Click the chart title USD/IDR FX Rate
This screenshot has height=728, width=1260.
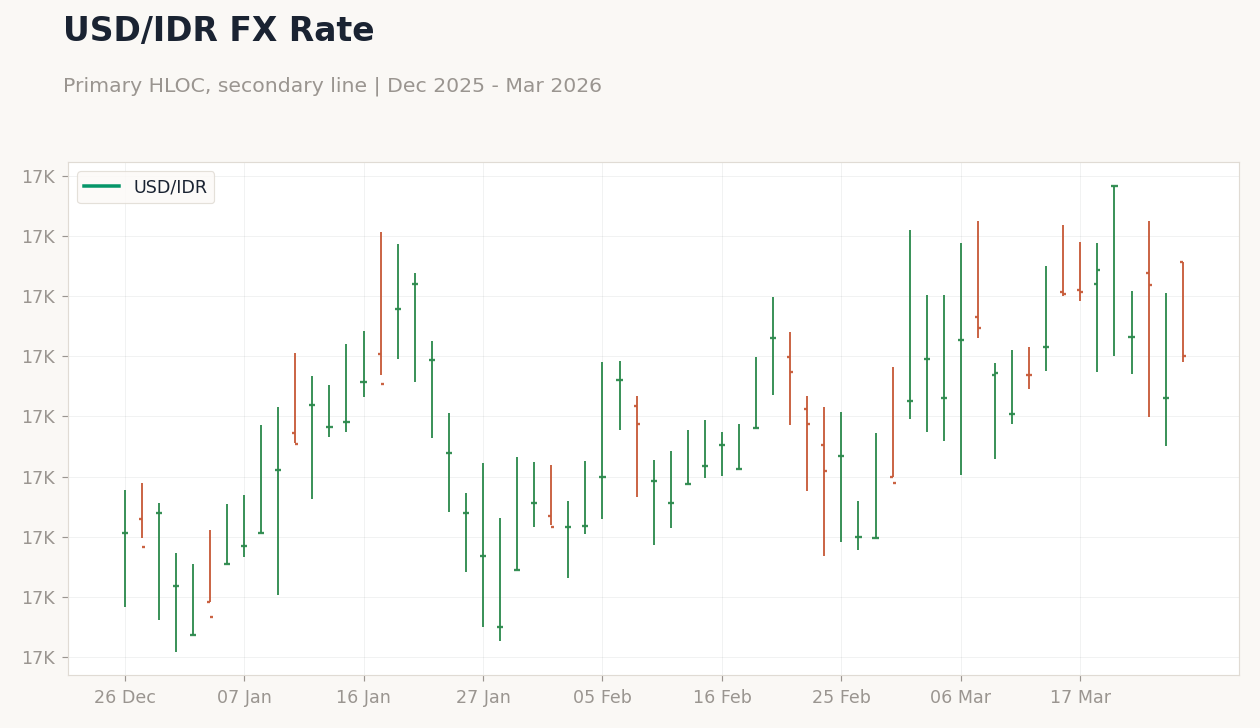(218, 31)
